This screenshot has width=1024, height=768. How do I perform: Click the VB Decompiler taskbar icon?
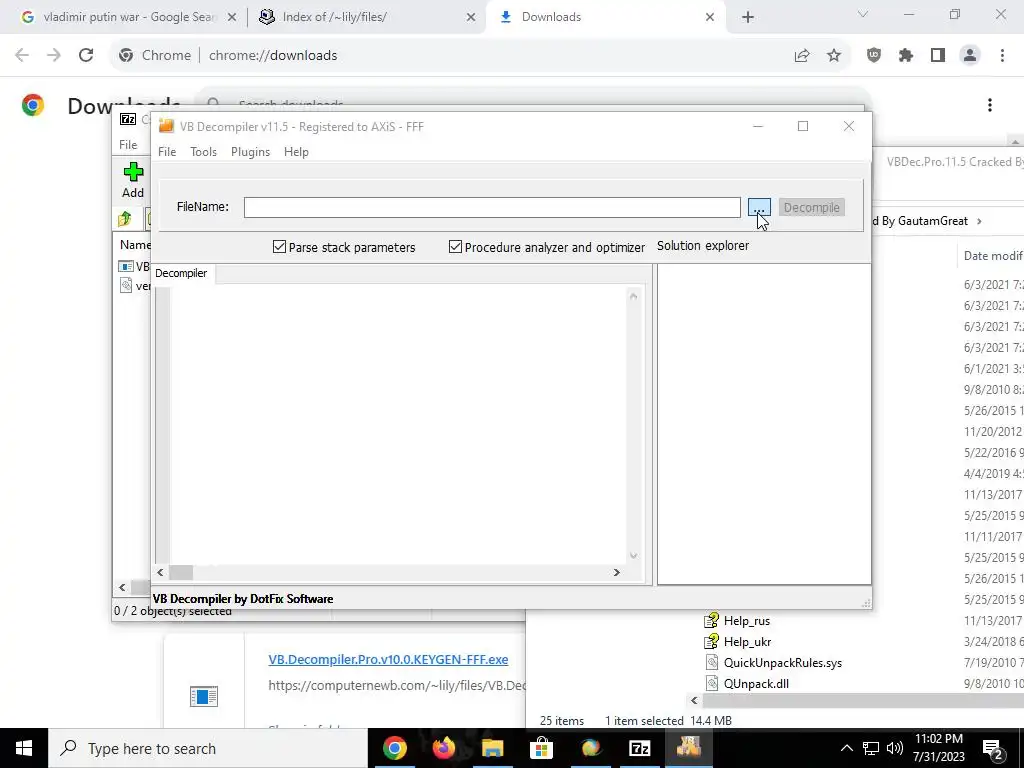[x=688, y=748]
